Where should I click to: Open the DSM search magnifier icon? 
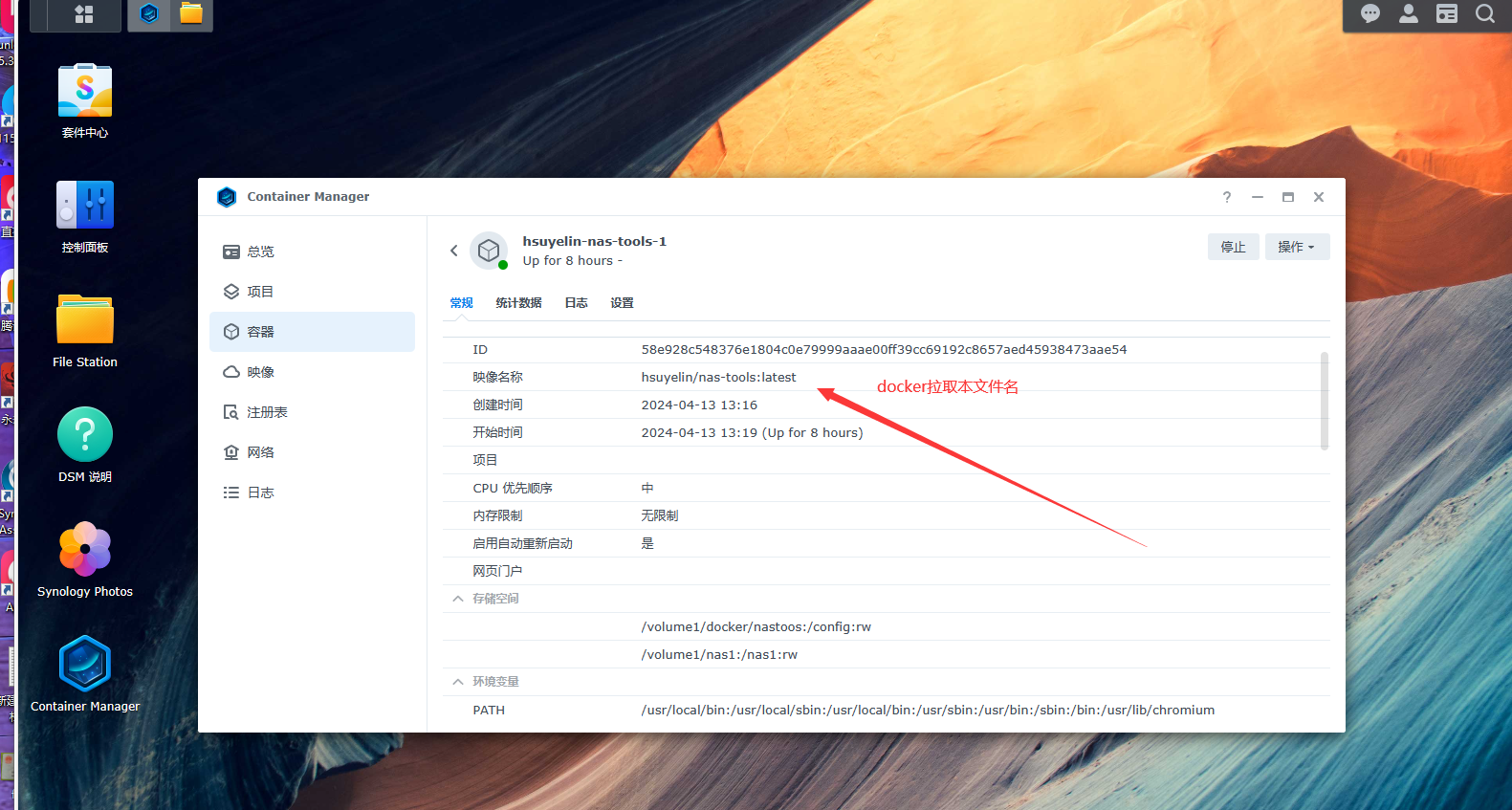coord(1485,14)
